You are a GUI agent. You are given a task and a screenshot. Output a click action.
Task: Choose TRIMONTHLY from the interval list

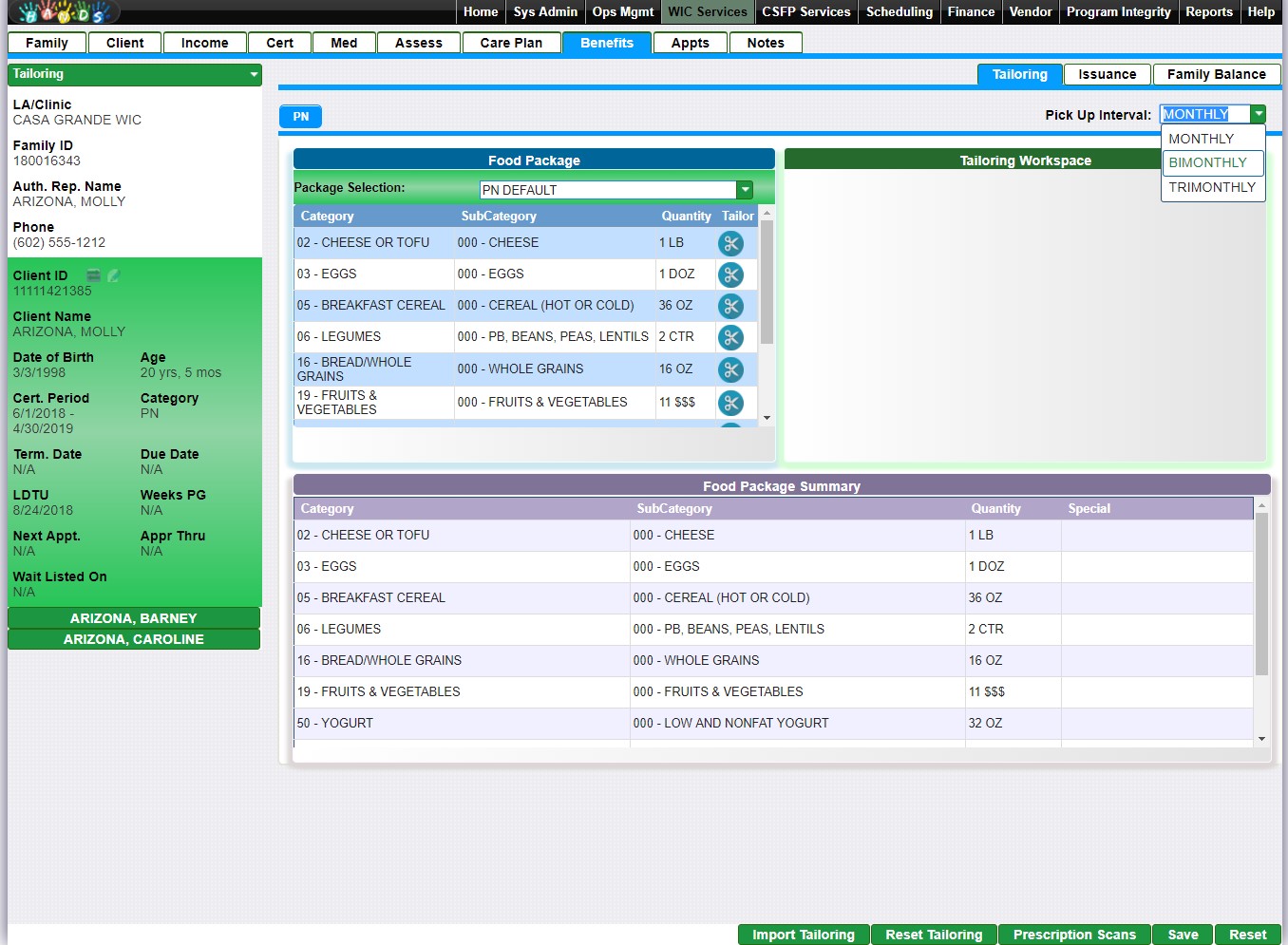point(1212,188)
